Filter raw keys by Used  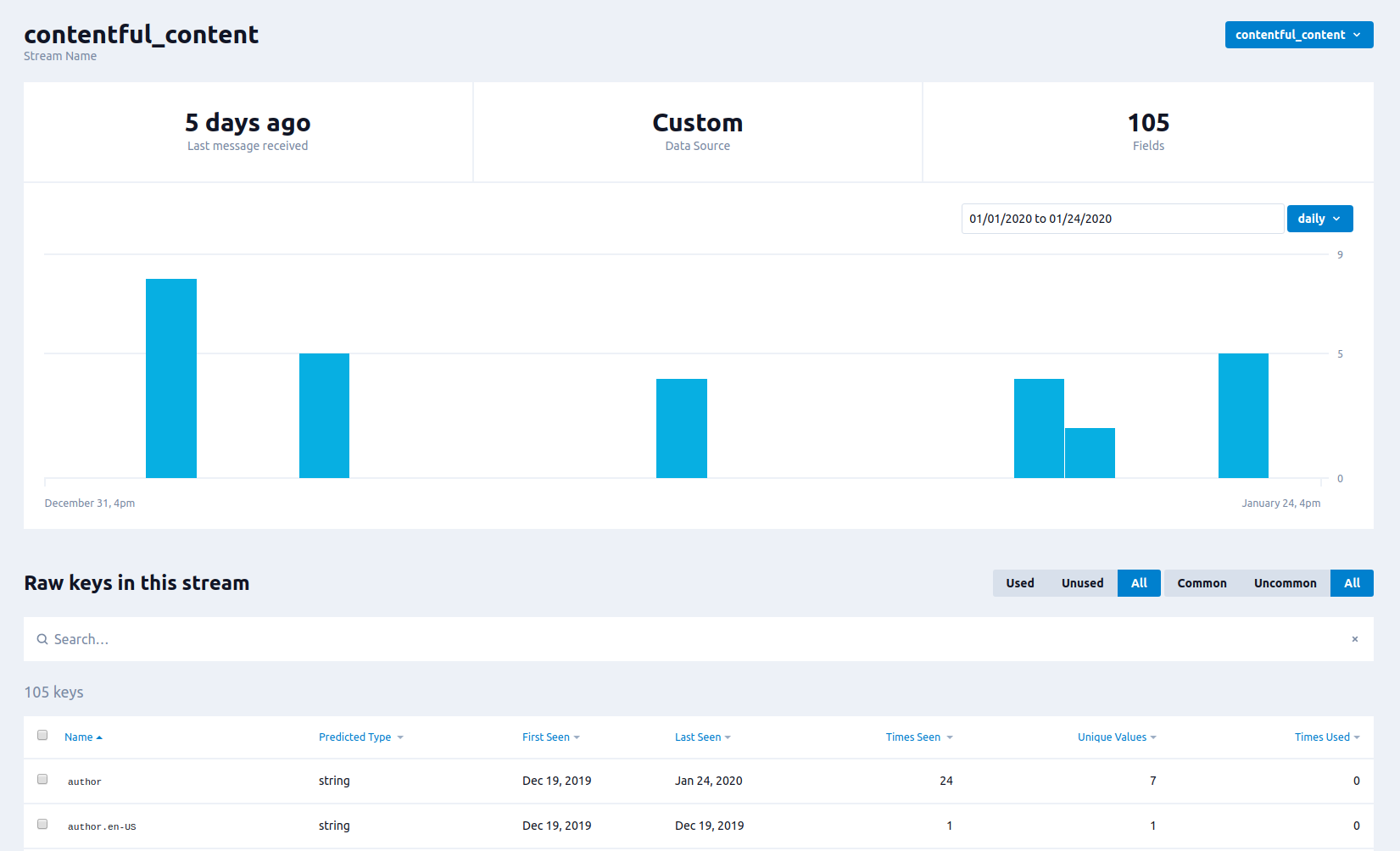point(1020,583)
